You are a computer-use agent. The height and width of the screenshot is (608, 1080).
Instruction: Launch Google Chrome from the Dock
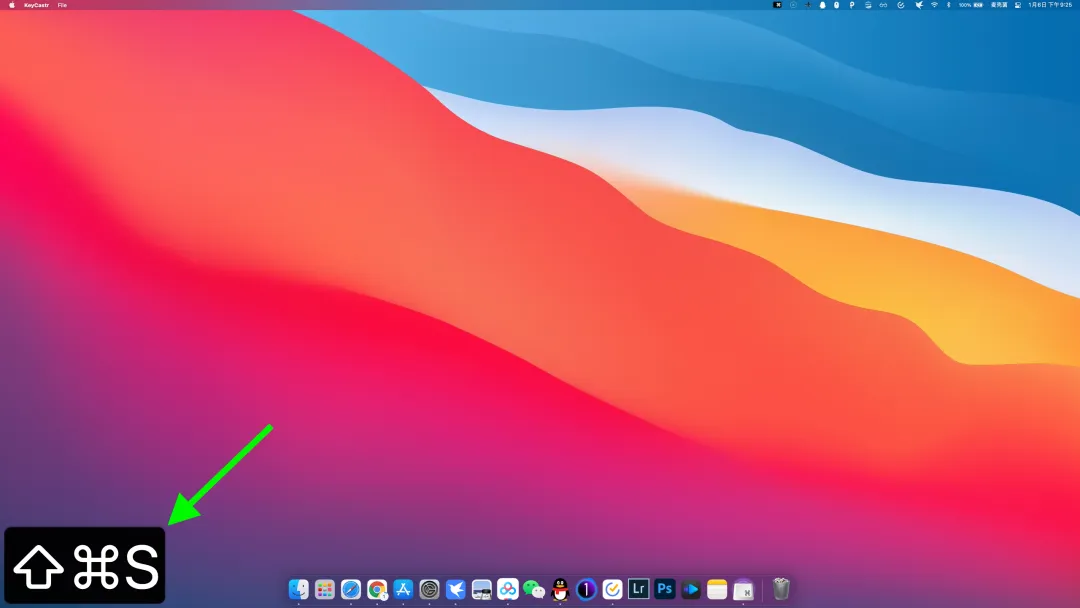[x=377, y=589]
